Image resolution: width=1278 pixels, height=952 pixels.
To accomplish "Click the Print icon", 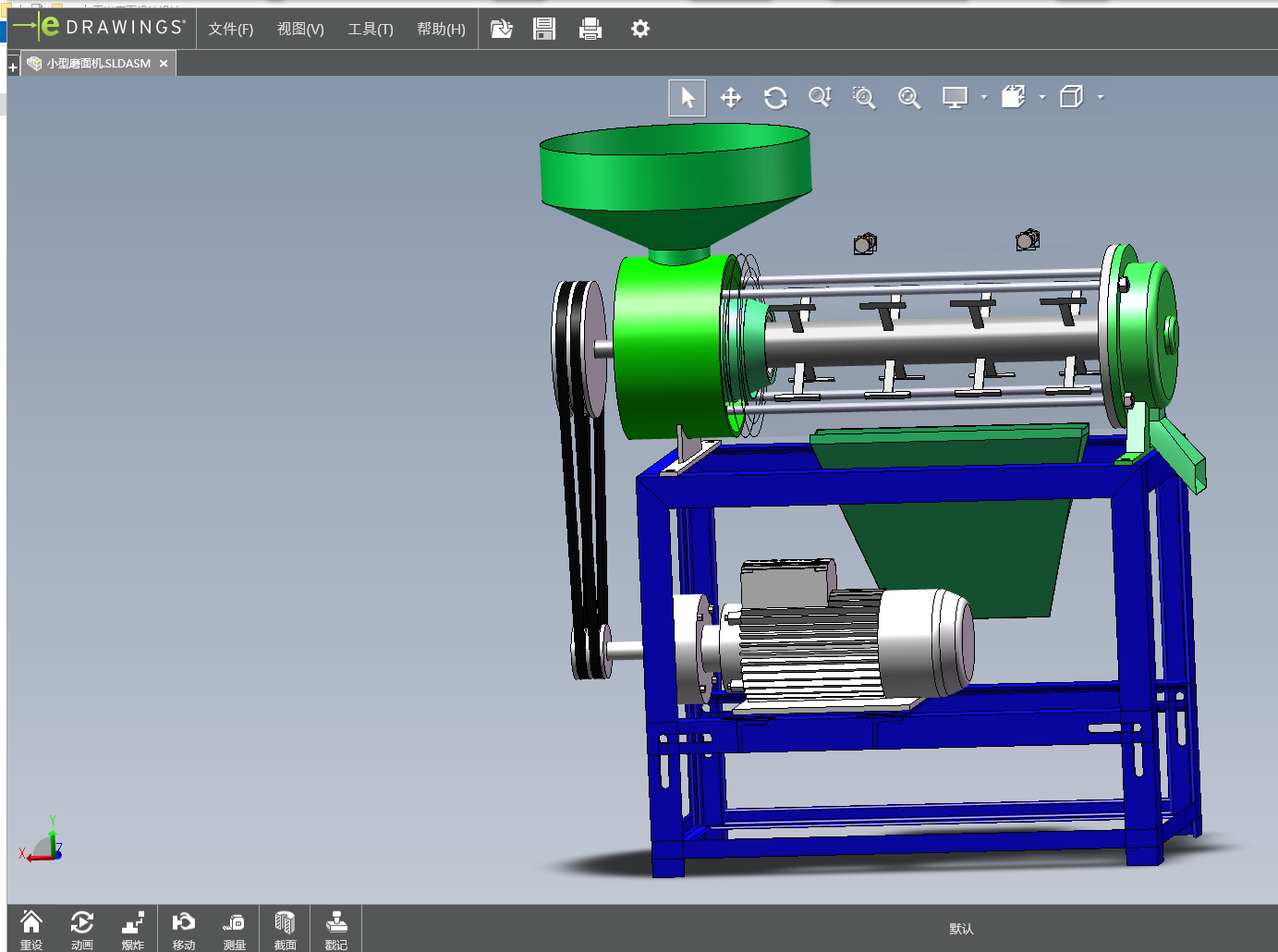I will [590, 30].
